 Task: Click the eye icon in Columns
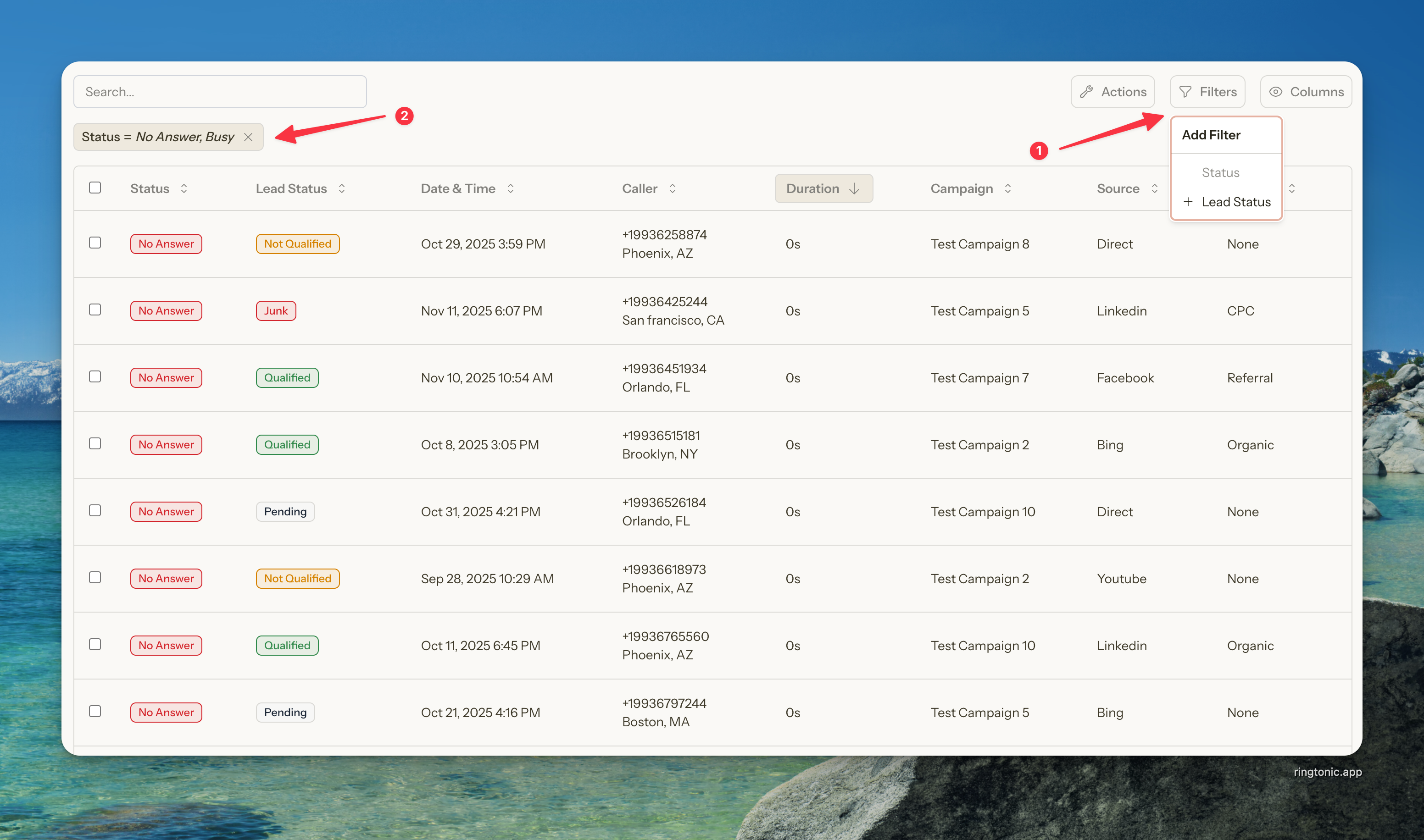tap(1276, 92)
